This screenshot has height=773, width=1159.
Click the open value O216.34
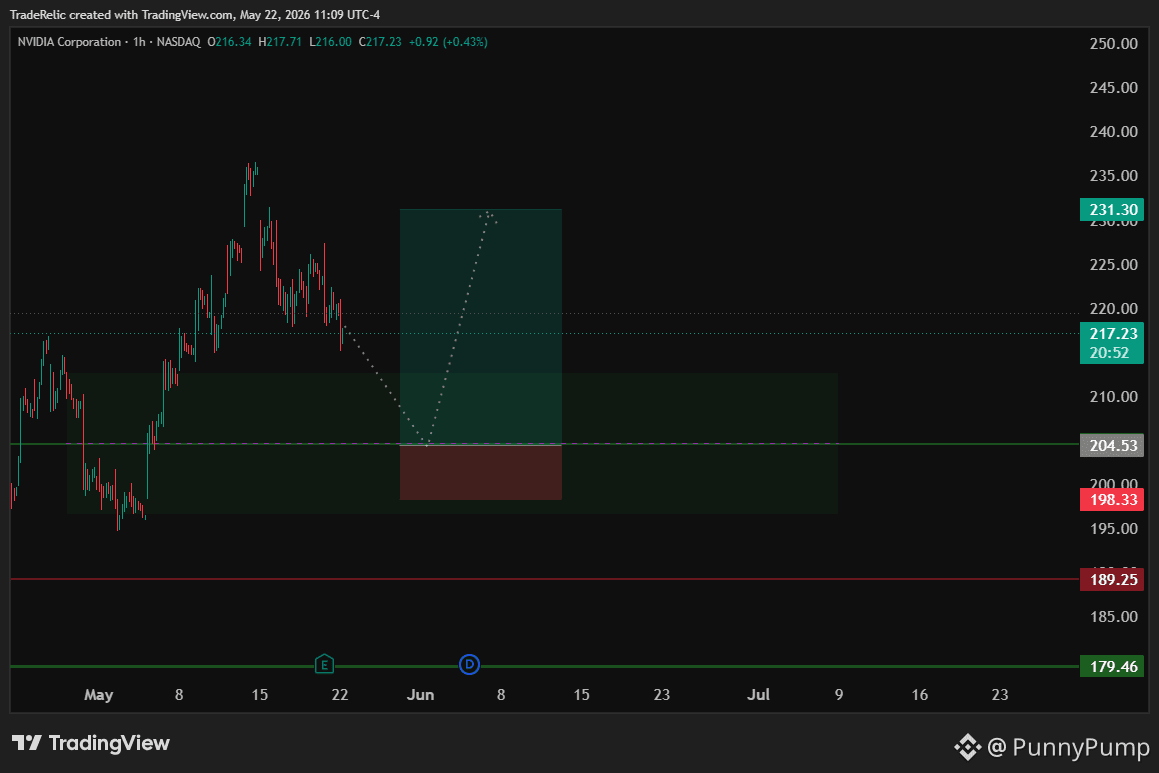click(229, 42)
